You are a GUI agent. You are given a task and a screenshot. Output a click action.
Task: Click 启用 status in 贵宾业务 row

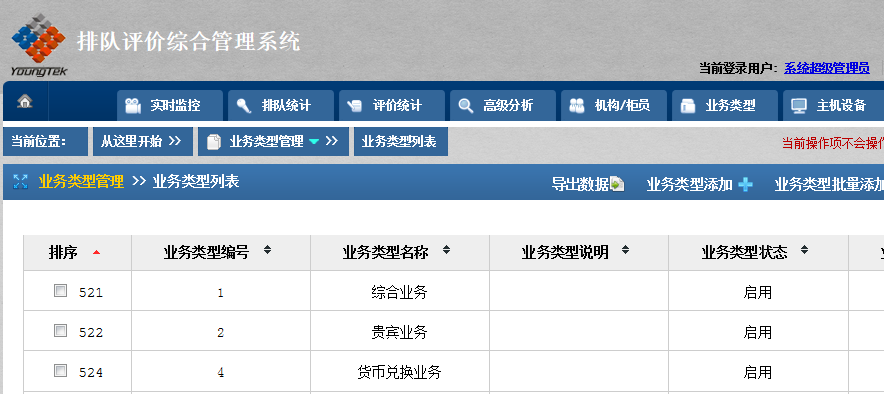coord(758,332)
